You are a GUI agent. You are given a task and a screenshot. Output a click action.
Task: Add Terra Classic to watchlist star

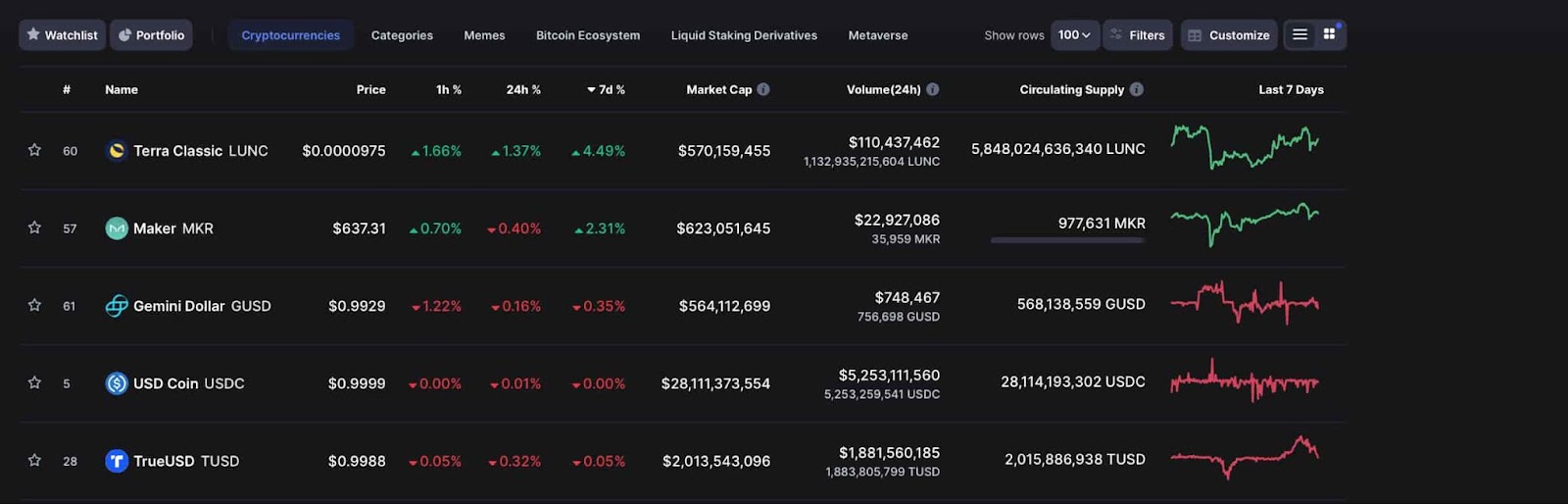(x=34, y=150)
